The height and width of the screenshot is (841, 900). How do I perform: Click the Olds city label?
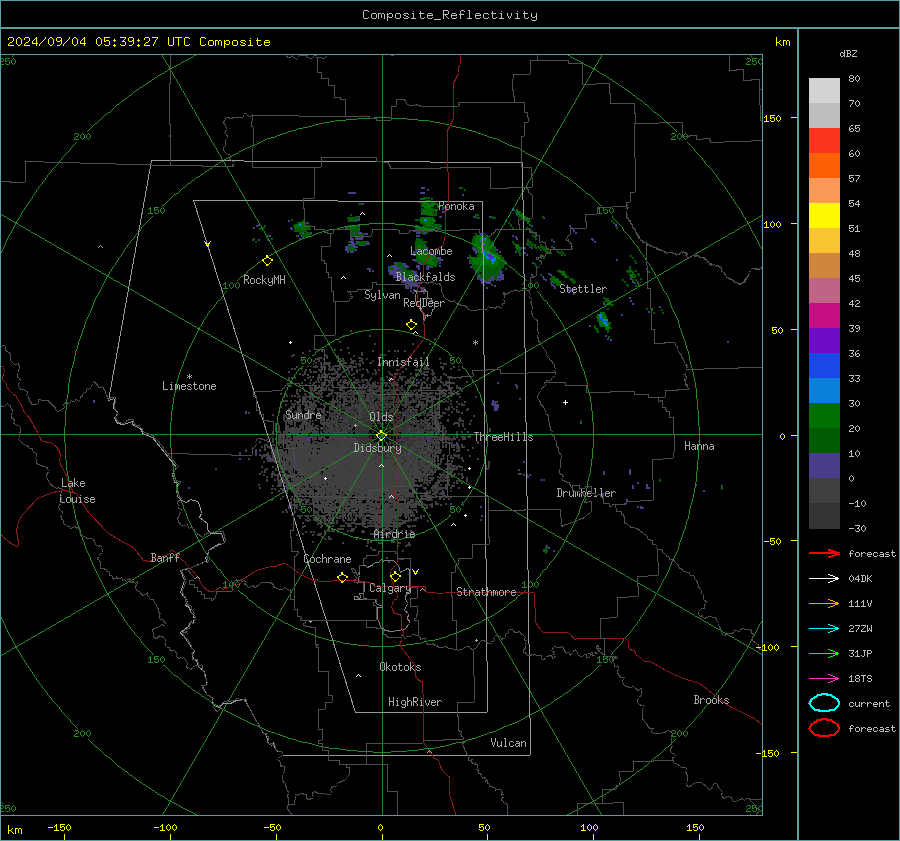click(x=381, y=417)
